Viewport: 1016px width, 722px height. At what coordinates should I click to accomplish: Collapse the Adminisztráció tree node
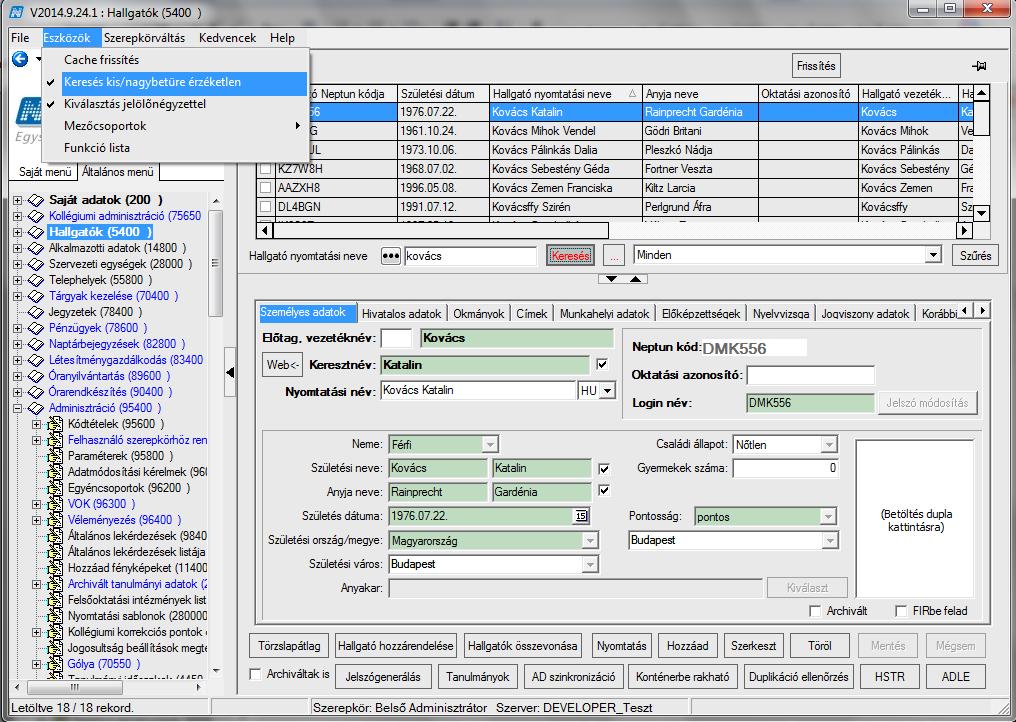(17, 408)
